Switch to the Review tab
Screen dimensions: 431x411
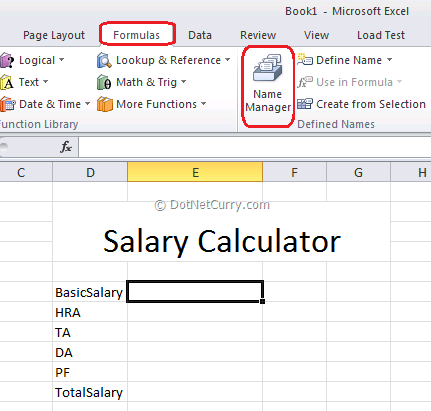[x=258, y=35]
